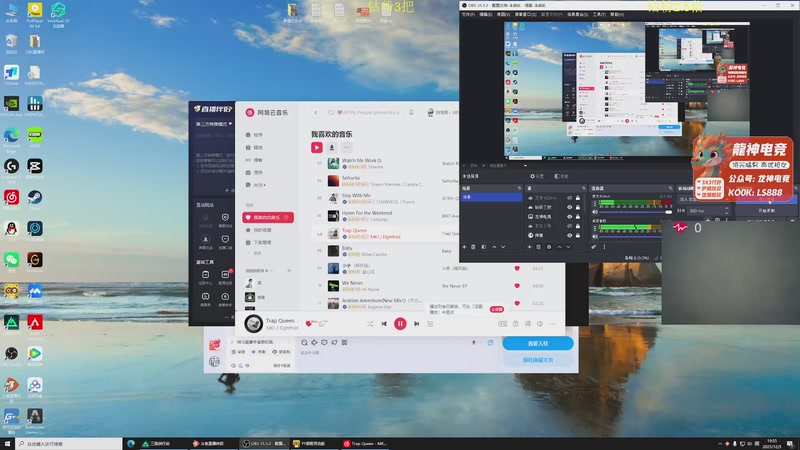Move scene down in OBS scenes toolbar
The width and height of the screenshot is (800, 450).
[503, 247]
